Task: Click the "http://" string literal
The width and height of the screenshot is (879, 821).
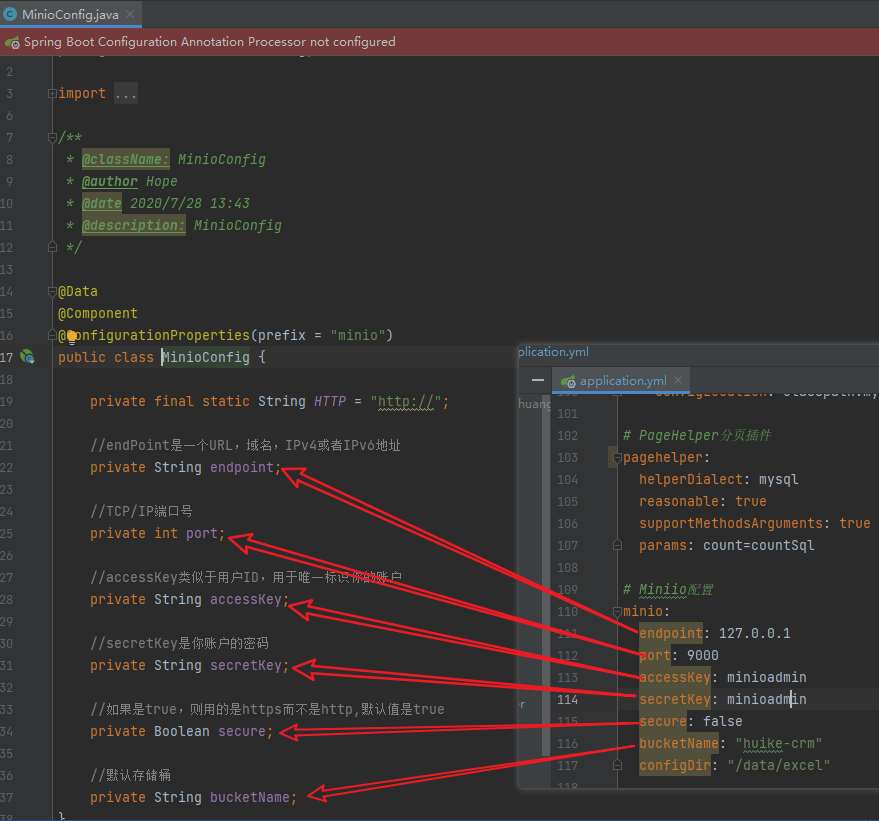Action: tap(405, 401)
